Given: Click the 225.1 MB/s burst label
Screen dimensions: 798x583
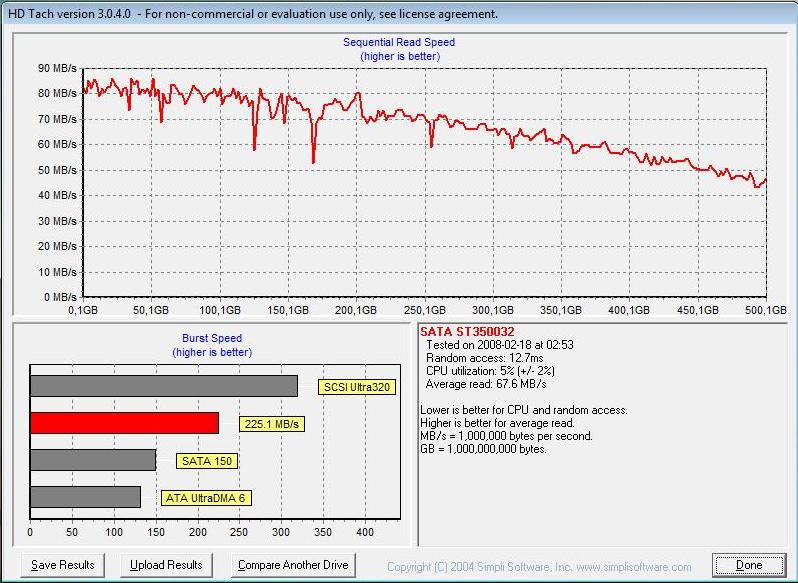Looking at the screenshot, I should [x=272, y=424].
